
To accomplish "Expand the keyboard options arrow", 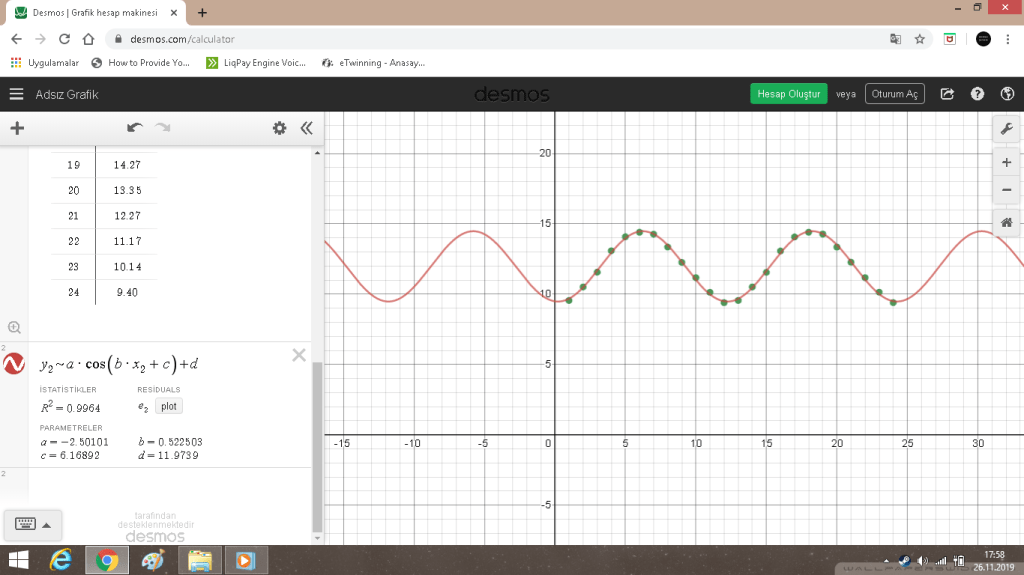I will point(46,524).
